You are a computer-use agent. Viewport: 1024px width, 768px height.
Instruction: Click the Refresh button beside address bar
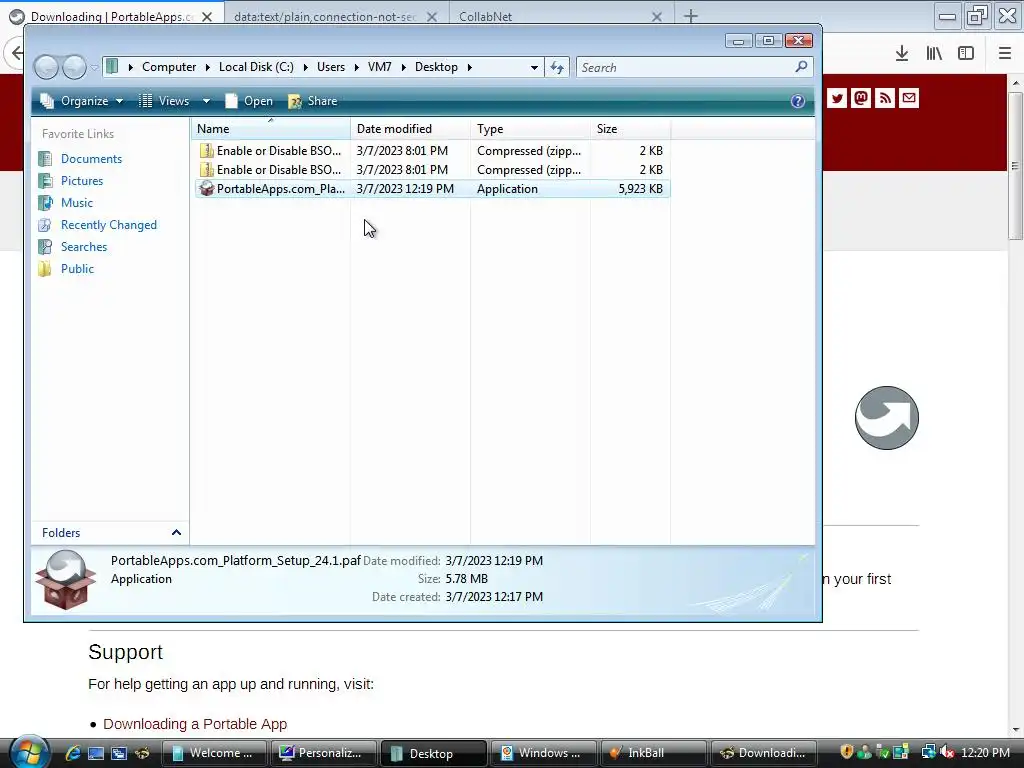pyautogui.click(x=557, y=67)
